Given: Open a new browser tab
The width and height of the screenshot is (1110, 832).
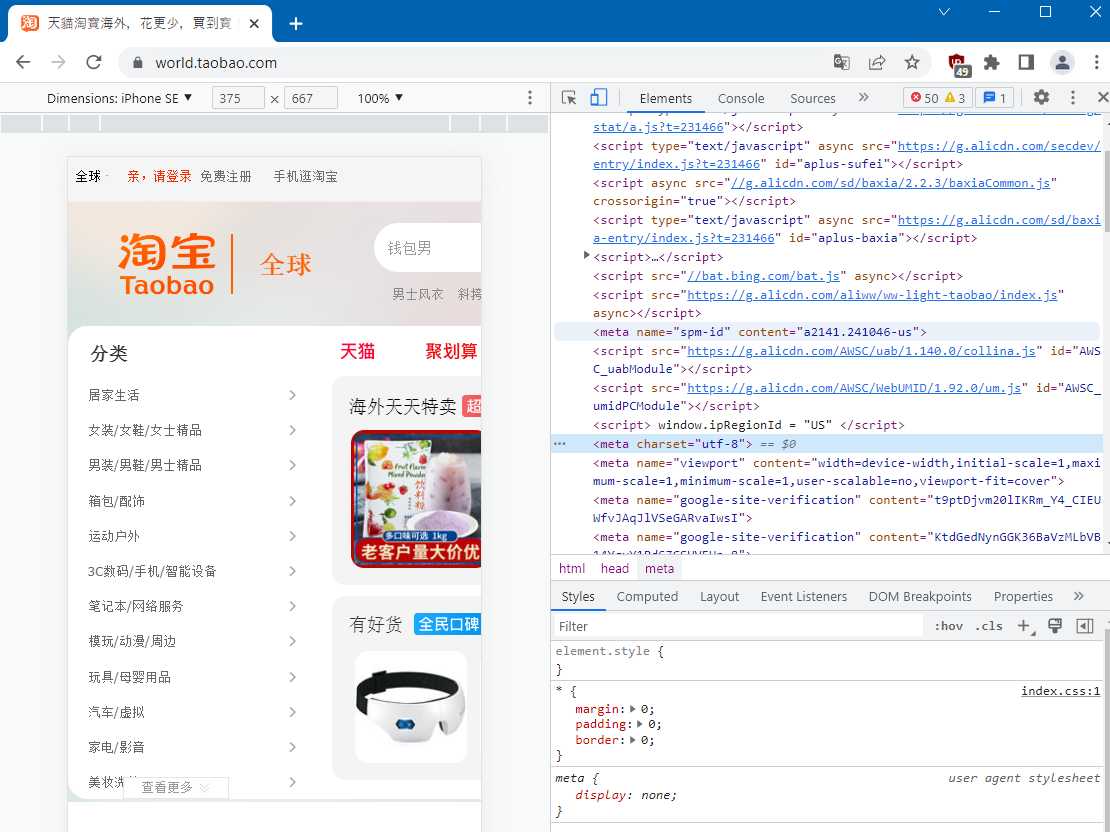Looking at the screenshot, I should (296, 23).
